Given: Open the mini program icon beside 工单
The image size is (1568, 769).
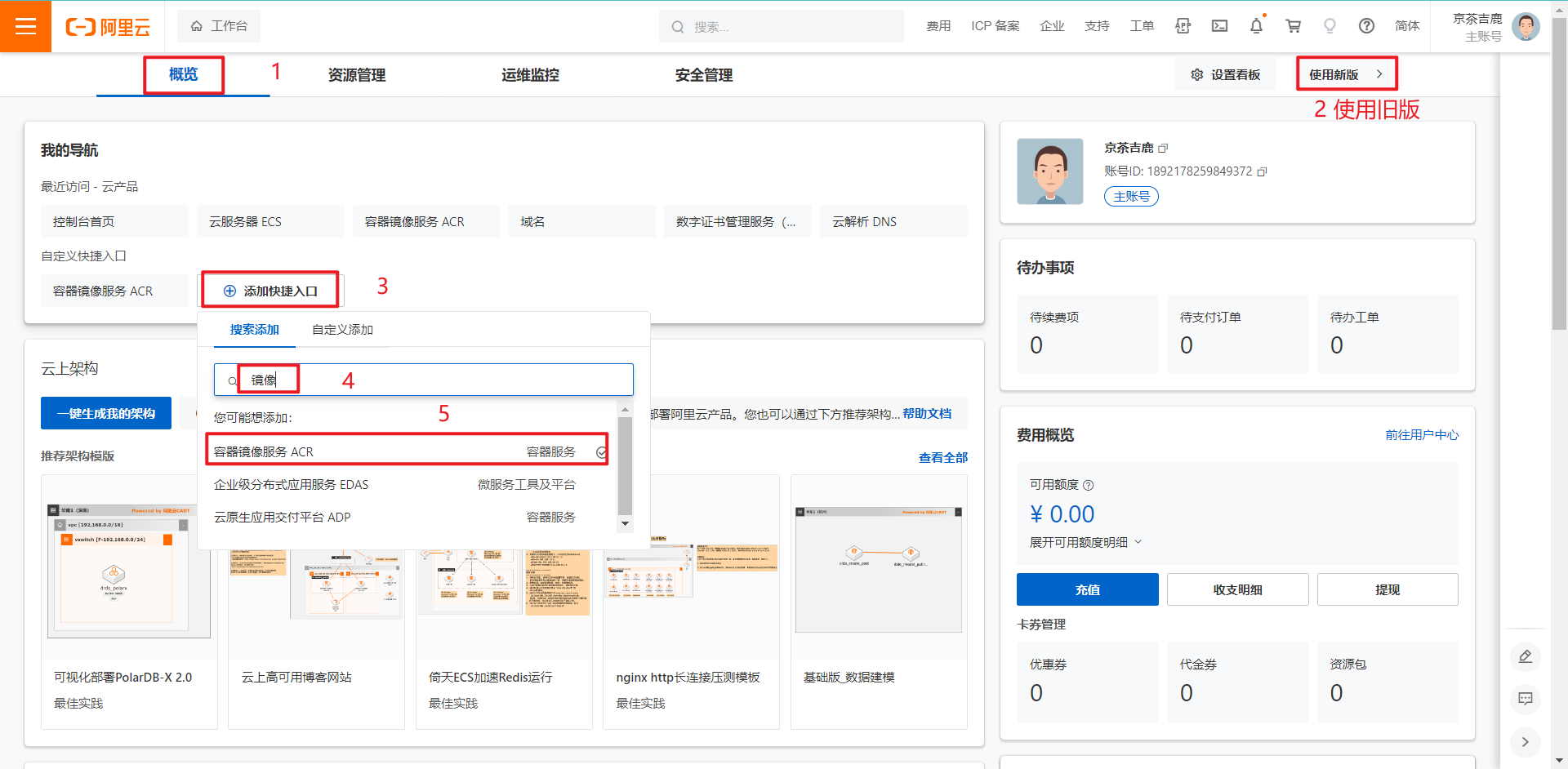Looking at the screenshot, I should pos(1183,26).
